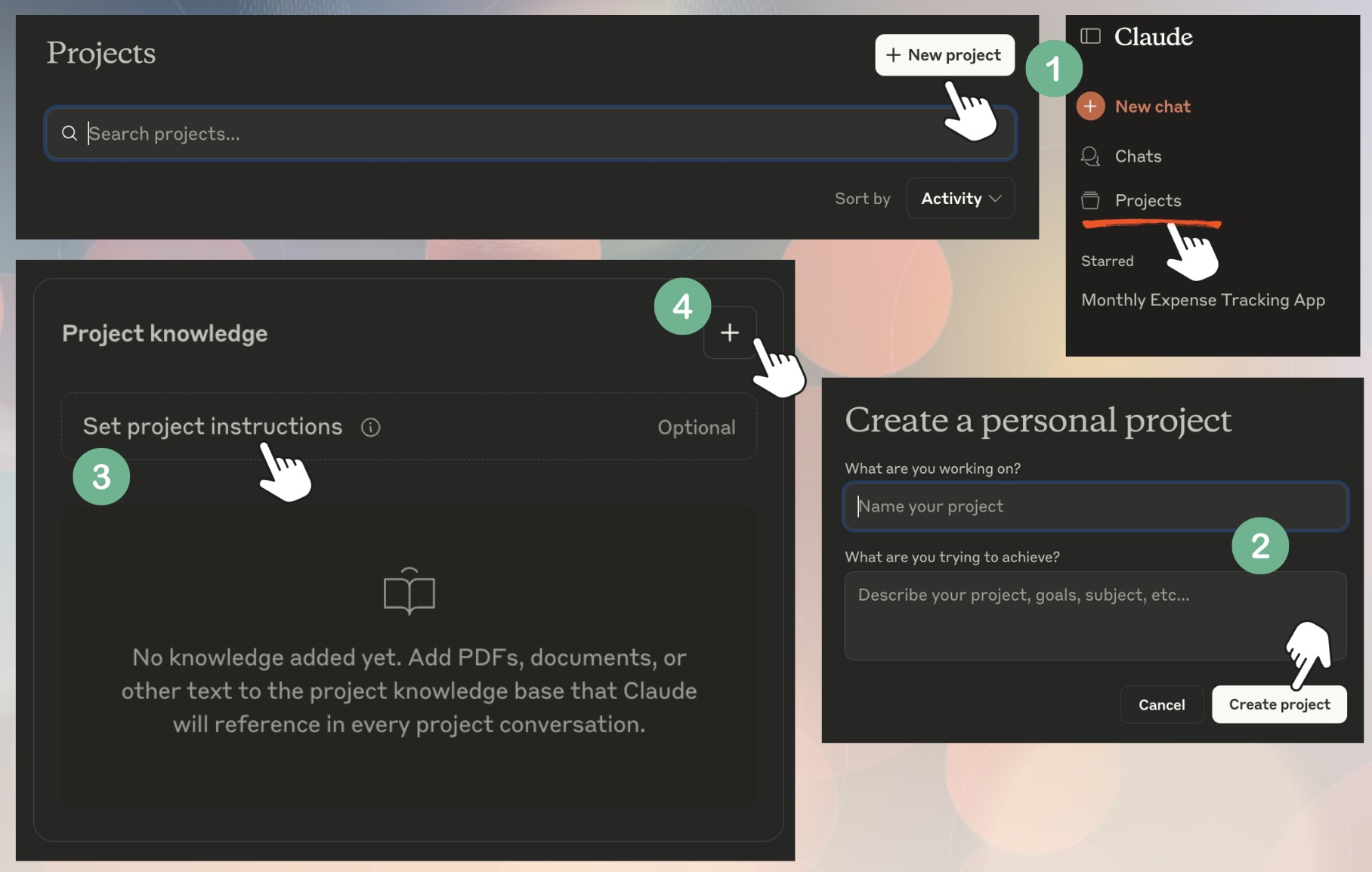Click the Projects box icon in sidebar
The width and height of the screenshot is (1372, 872).
coord(1090,200)
